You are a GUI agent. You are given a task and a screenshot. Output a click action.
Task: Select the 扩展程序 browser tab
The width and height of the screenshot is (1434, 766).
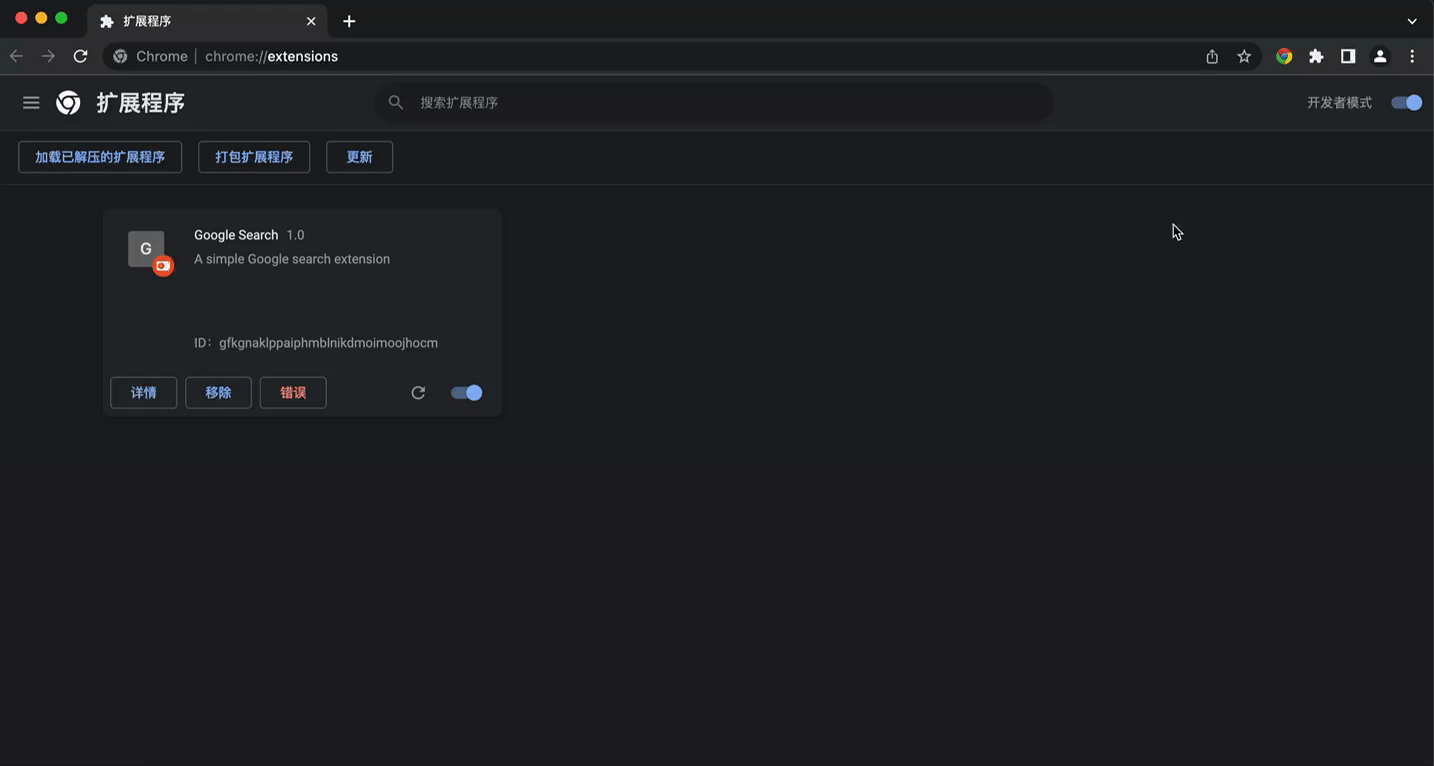[207, 21]
